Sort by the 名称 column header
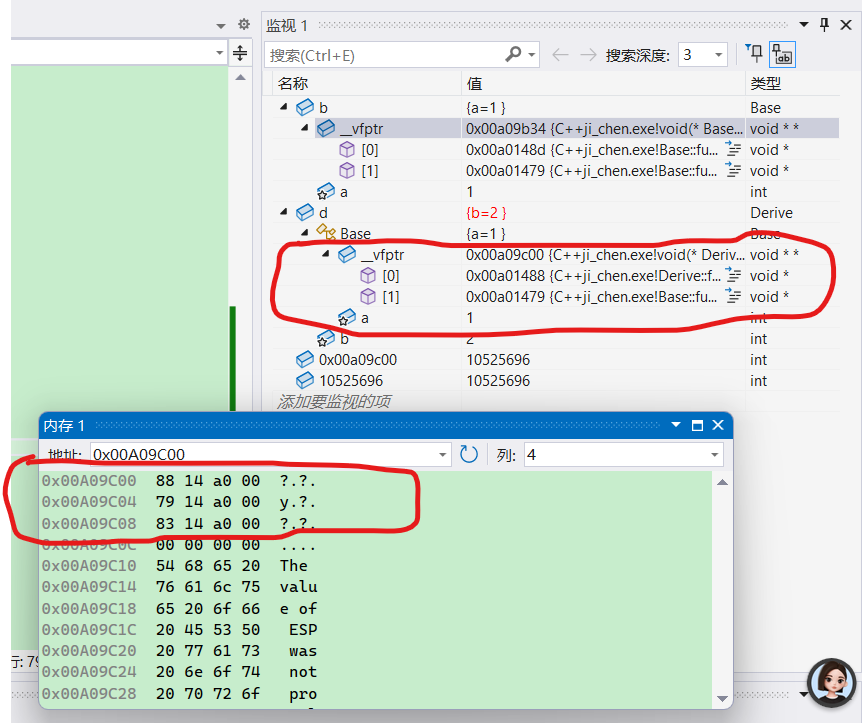 pos(293,84)
